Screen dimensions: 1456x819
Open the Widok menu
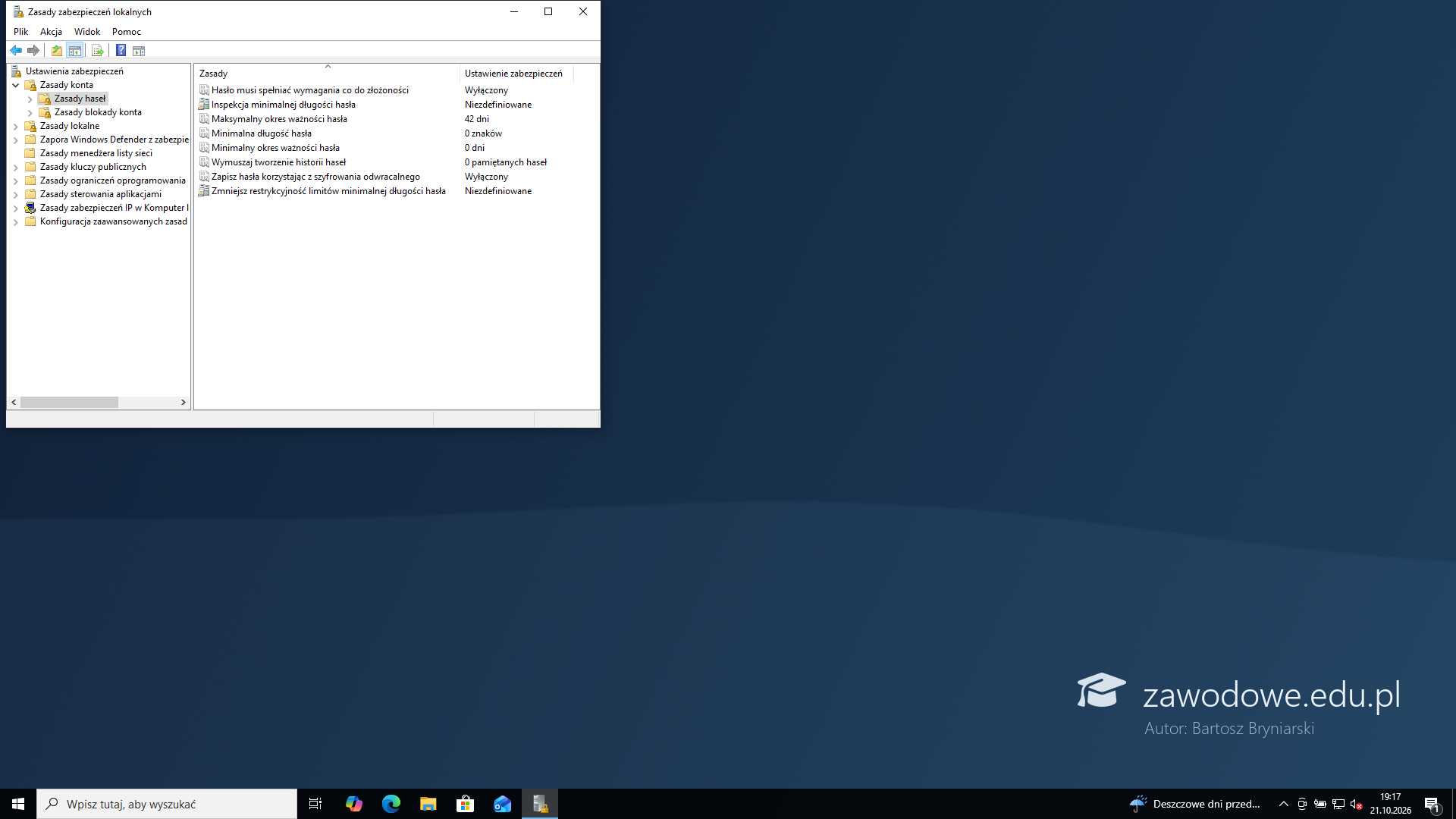87,32
